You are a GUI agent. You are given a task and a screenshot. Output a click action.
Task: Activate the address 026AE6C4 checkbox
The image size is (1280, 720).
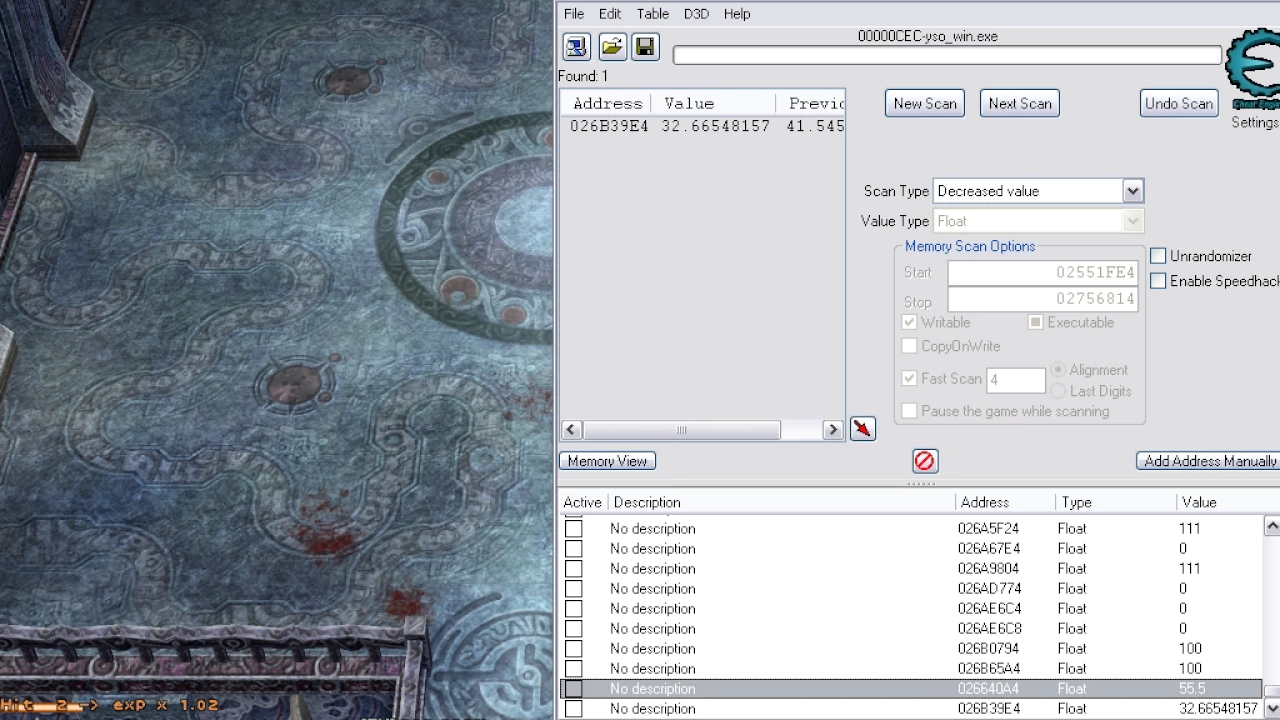click(x=573, y=608)
